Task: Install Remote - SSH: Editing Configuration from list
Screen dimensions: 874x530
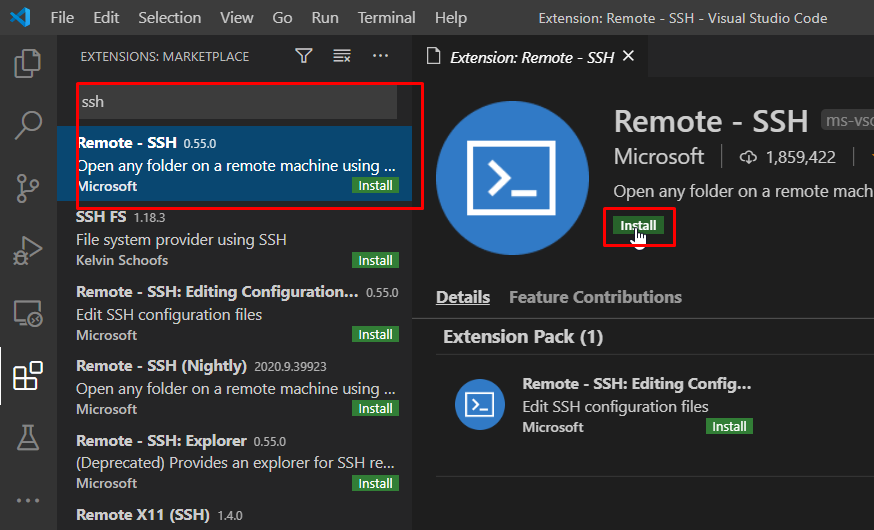Action: [x=375, y=334]
